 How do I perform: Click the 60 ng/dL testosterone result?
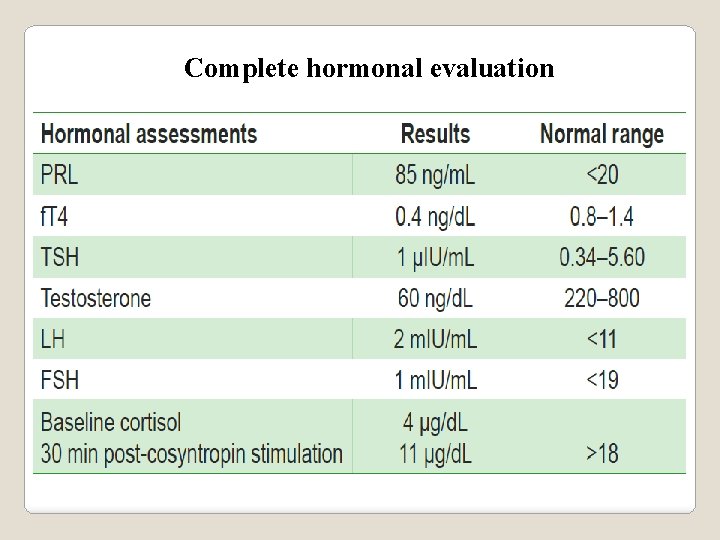click(435, 299)
